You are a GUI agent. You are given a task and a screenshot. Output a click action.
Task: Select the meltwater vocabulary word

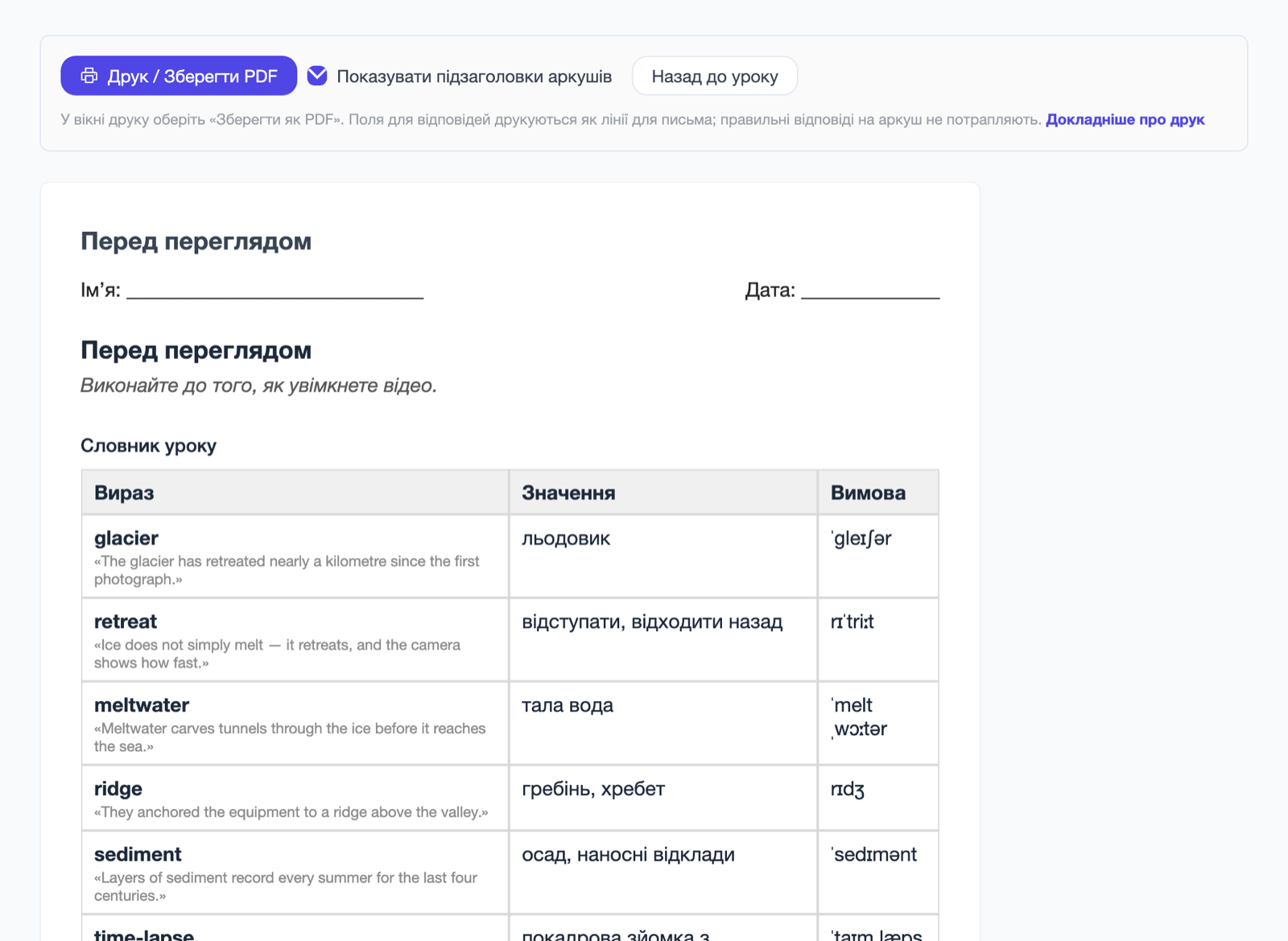pyautogui.click(x=142, y=705)
